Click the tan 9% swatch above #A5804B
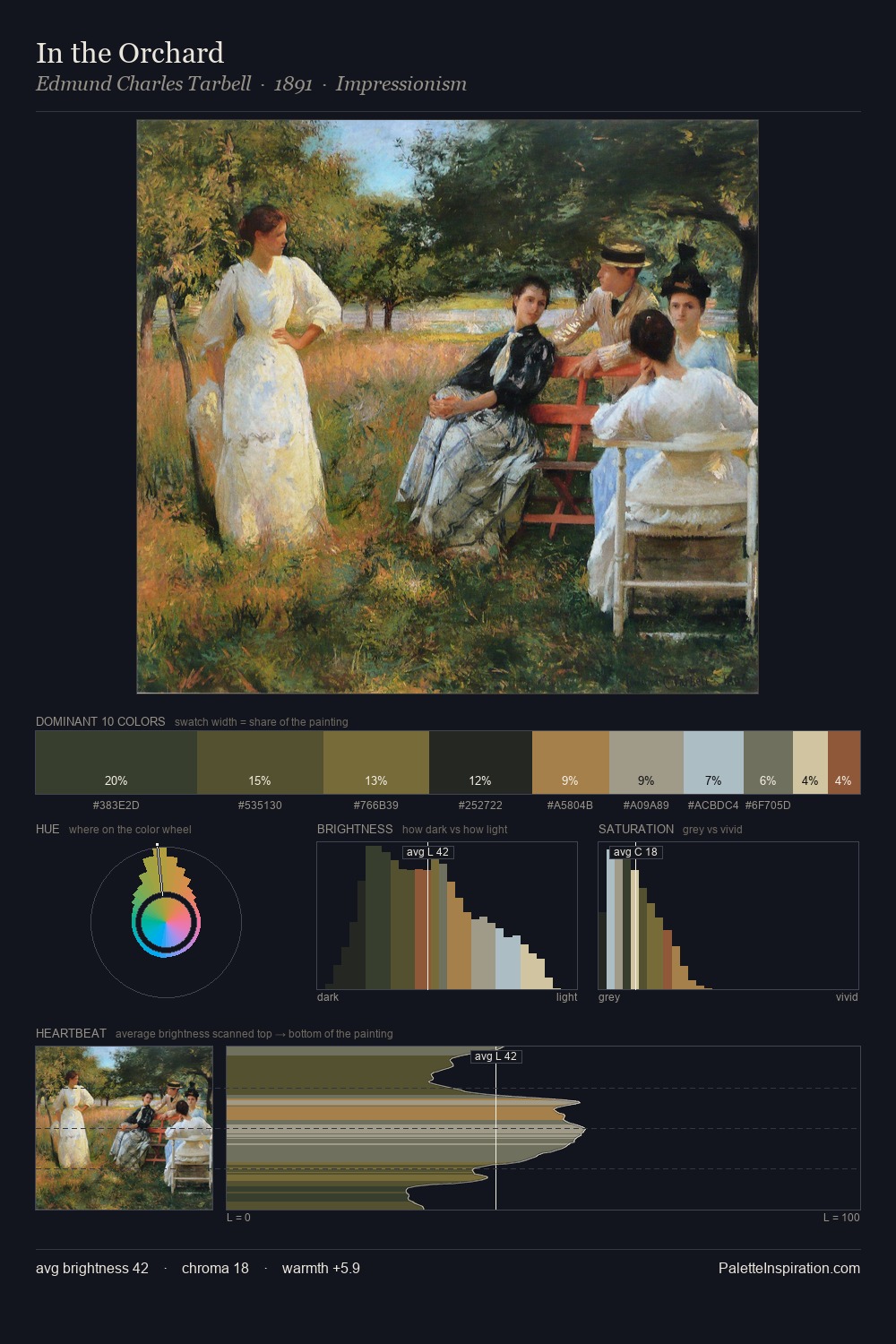This screenshot has width=896, height=1344. point(571,762)
